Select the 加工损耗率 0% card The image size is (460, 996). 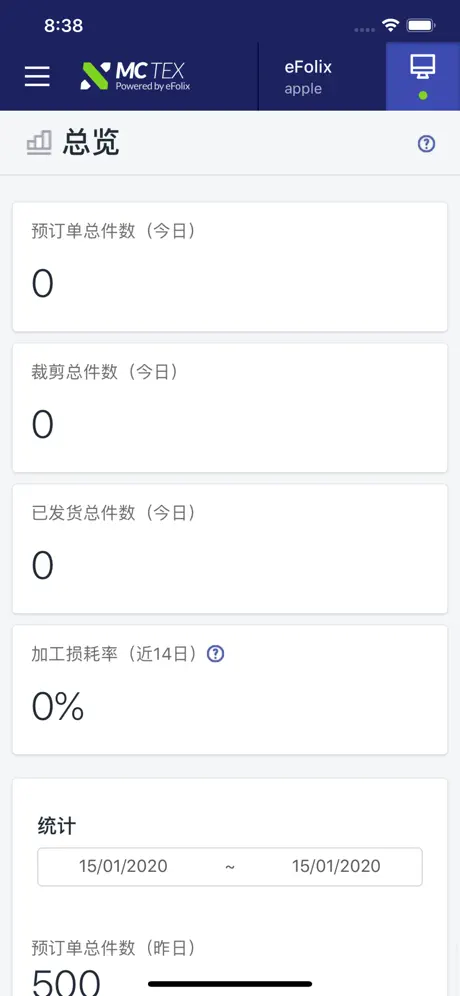click(230, 690)
